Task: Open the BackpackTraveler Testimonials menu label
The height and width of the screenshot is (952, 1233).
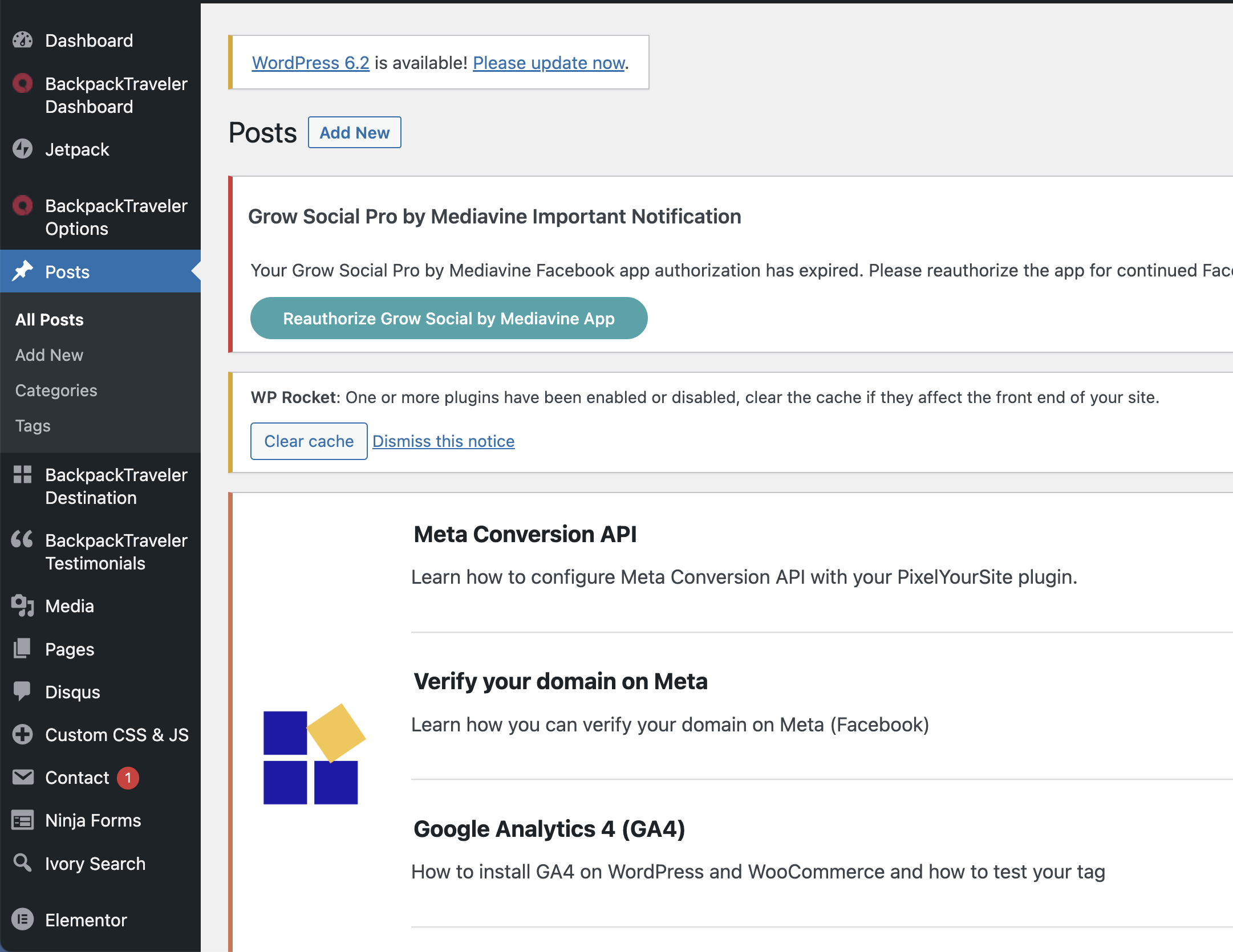Action: (x=116, y=552)
